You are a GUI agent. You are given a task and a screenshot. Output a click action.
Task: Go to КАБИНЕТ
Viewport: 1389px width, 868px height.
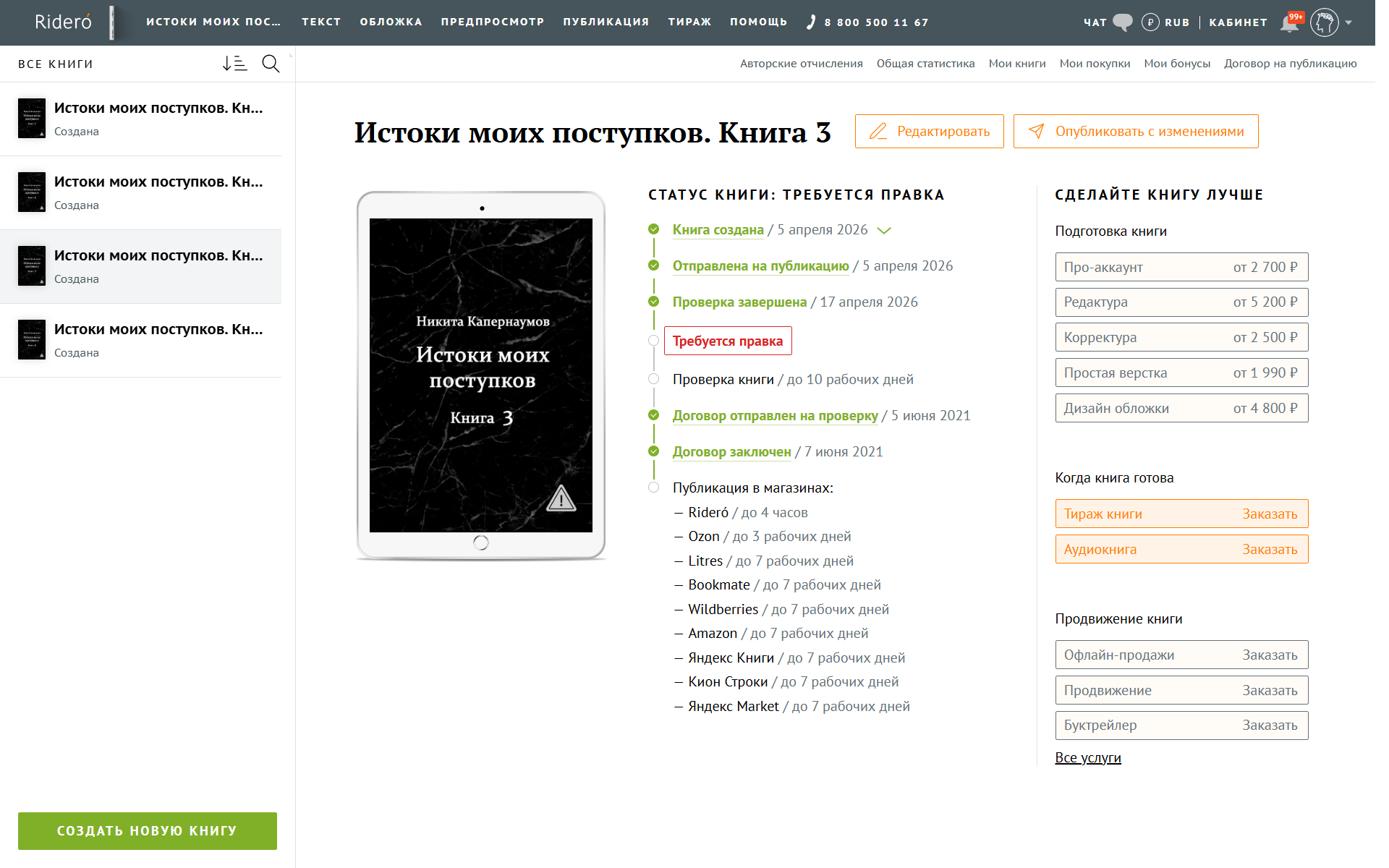tap(1238, 22)
